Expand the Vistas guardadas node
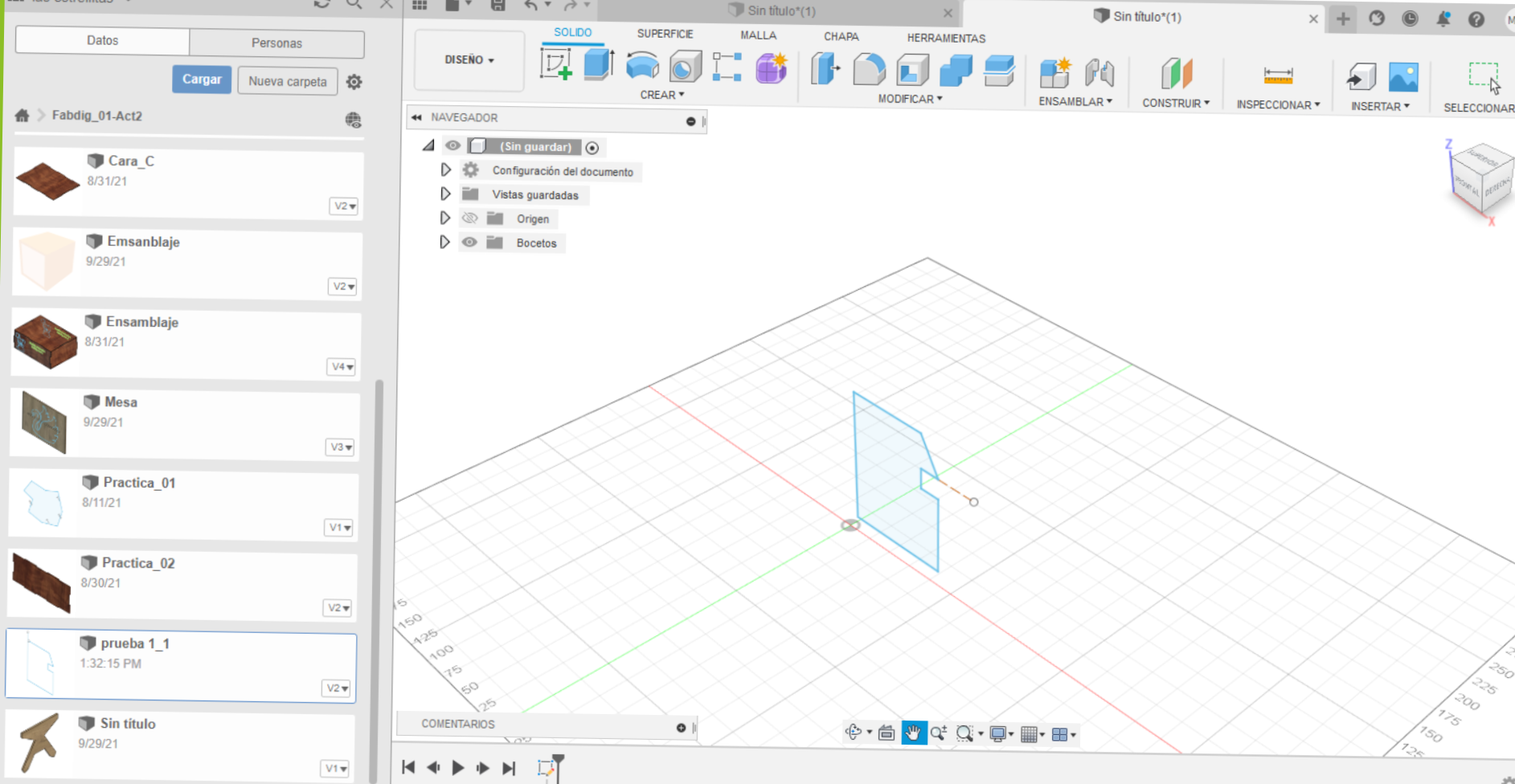This screenshot has width=1515, height=784. tap(445, 194)
